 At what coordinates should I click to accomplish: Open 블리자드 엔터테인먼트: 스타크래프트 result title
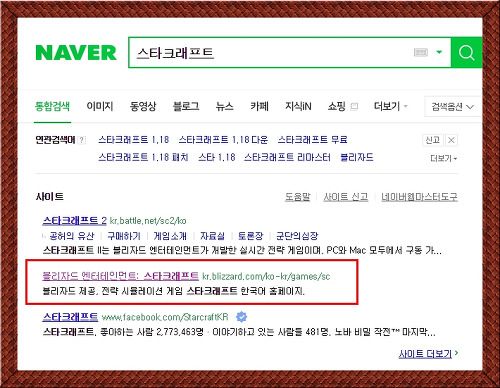coord(120,276)
